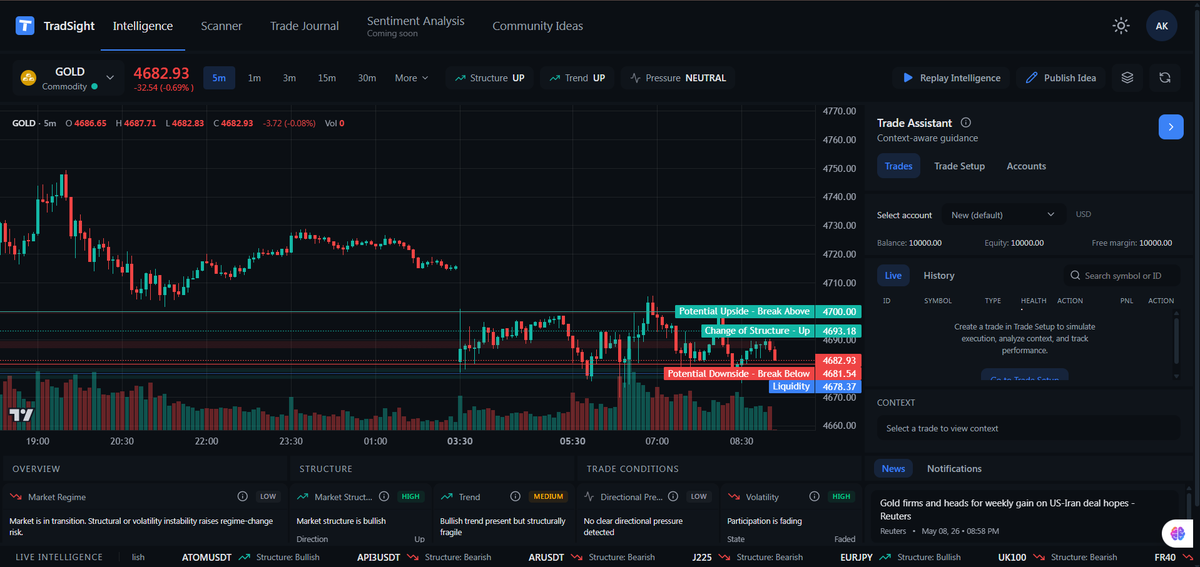The width and height of the screenshot is (1200, 567).
Task: Open the Community Ideas tab
Action: [x=538, y=26]
